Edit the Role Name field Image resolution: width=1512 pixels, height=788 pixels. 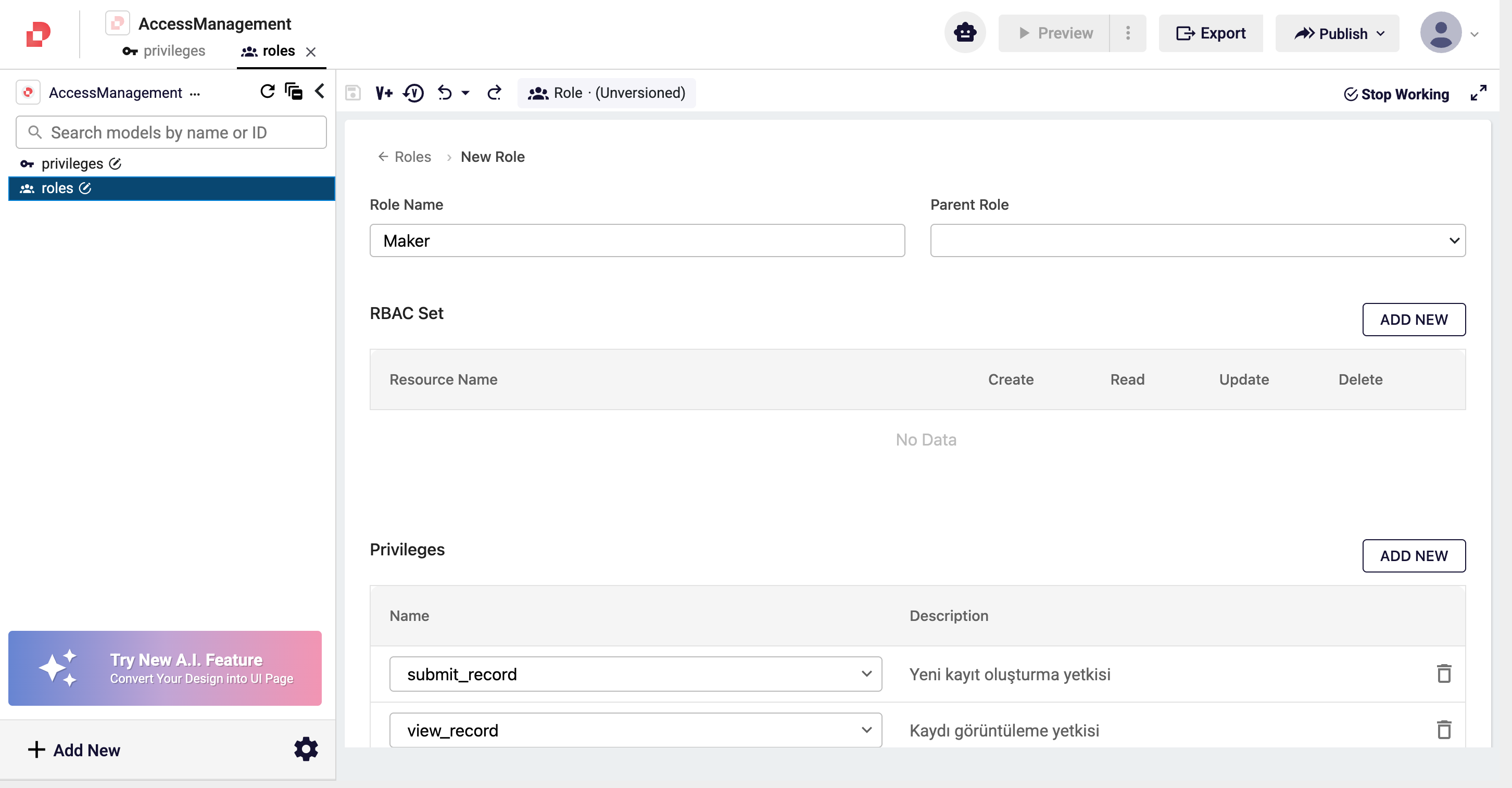pyautogui.click(x=637, y=240)
